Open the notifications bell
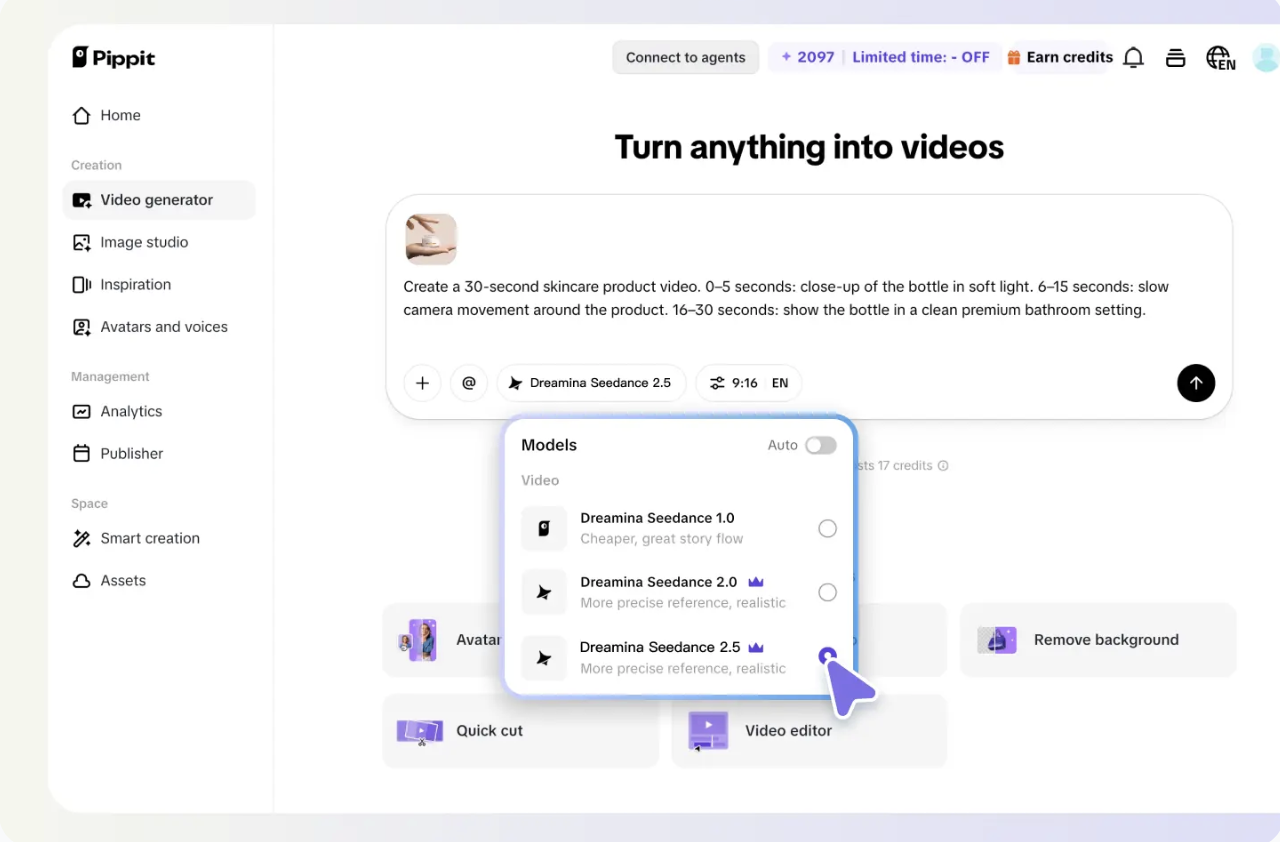The width and height of the screenshot is (1280, 842). (x=1133, y=58)
